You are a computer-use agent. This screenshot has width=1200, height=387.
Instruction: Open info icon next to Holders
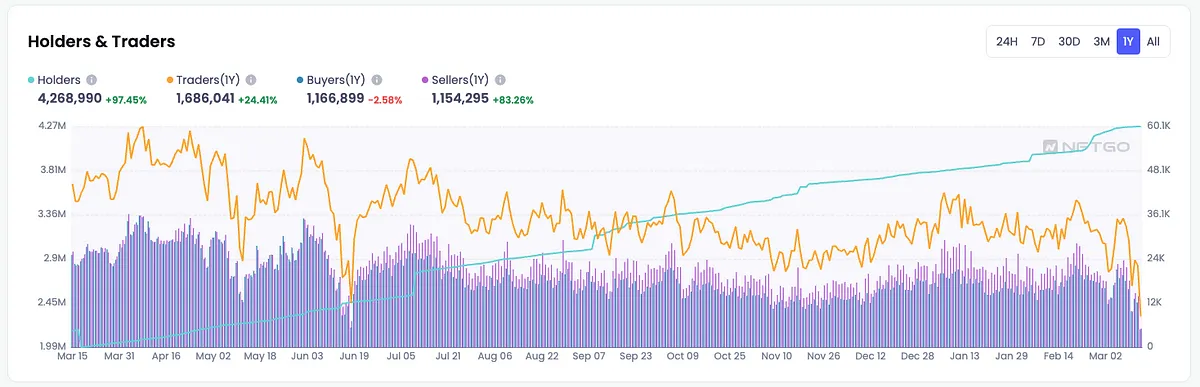[92, 80]
